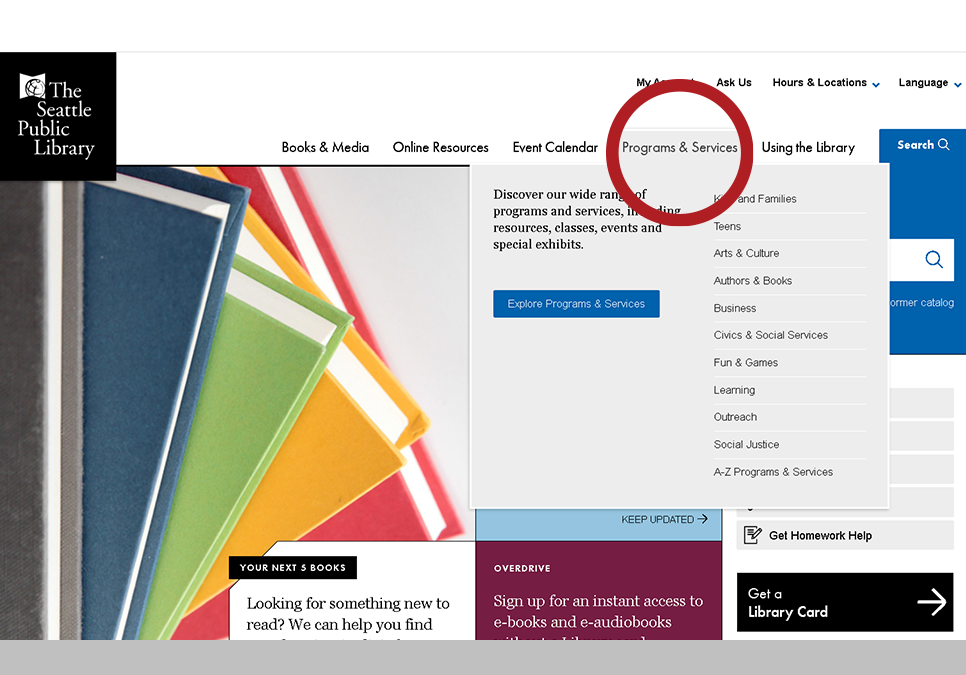Select Teens from the Programs submenu
The width and height of the screenshot is (966, 675).
(x=727, y=226)
